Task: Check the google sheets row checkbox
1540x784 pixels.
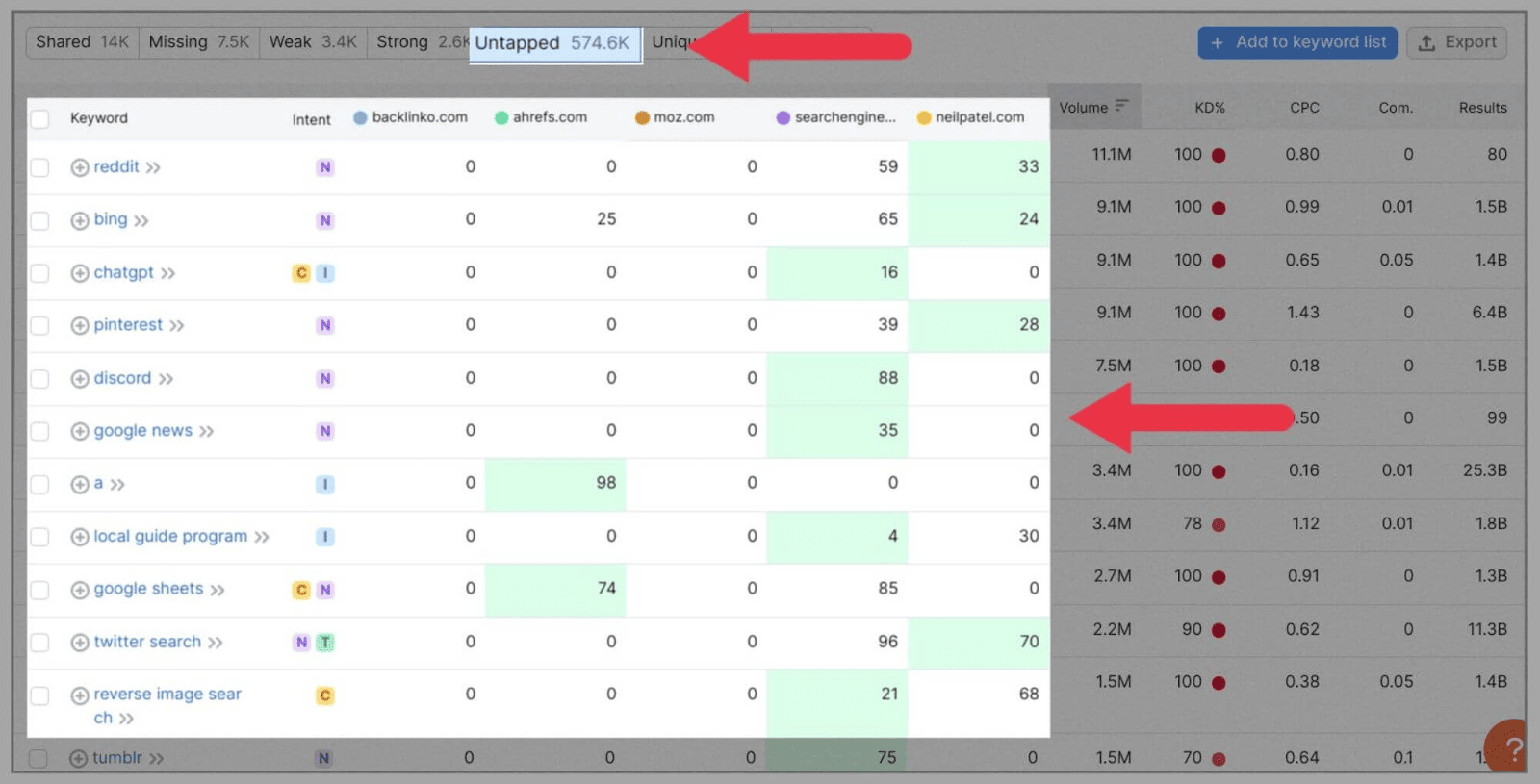Action: pos(39,590)
